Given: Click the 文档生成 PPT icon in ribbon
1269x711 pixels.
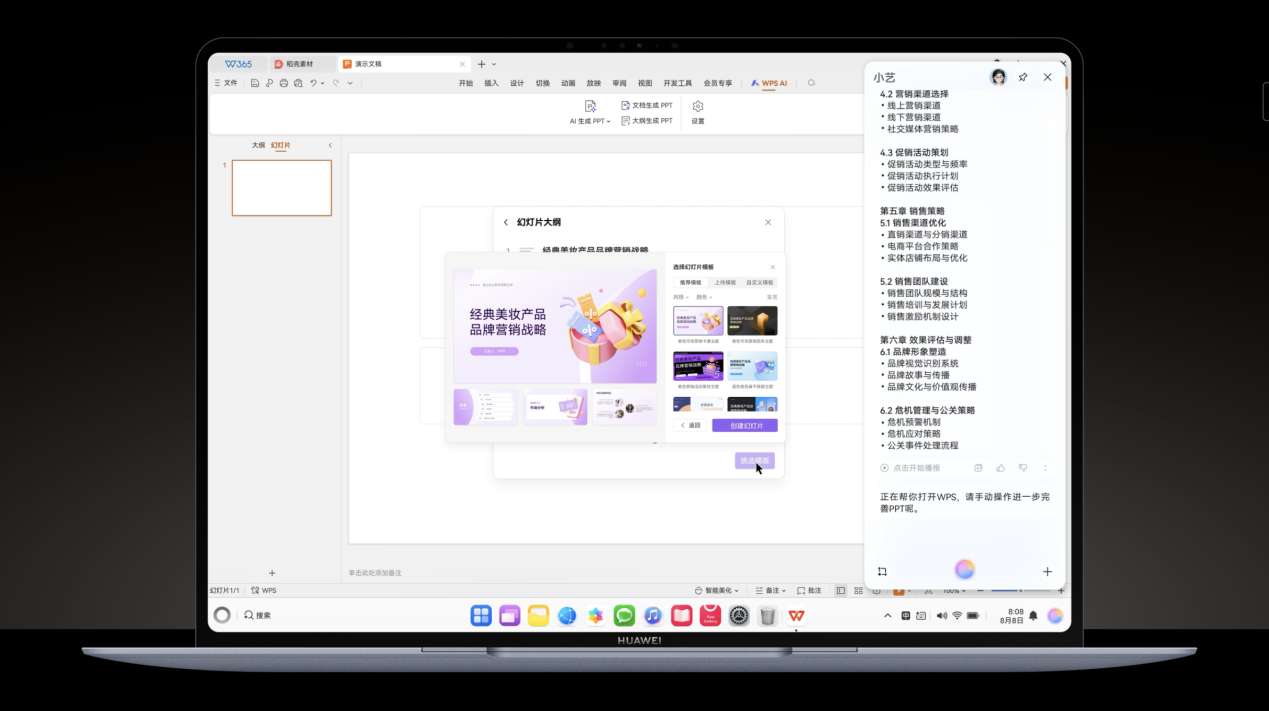Looking at the screenshot, I should click(626, 105).
